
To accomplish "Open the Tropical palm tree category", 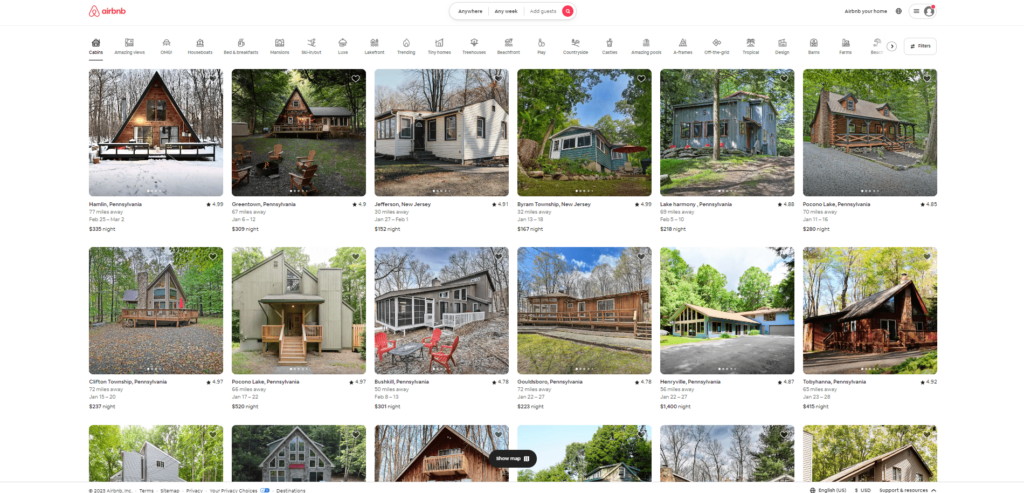I will tap(750, 46).
